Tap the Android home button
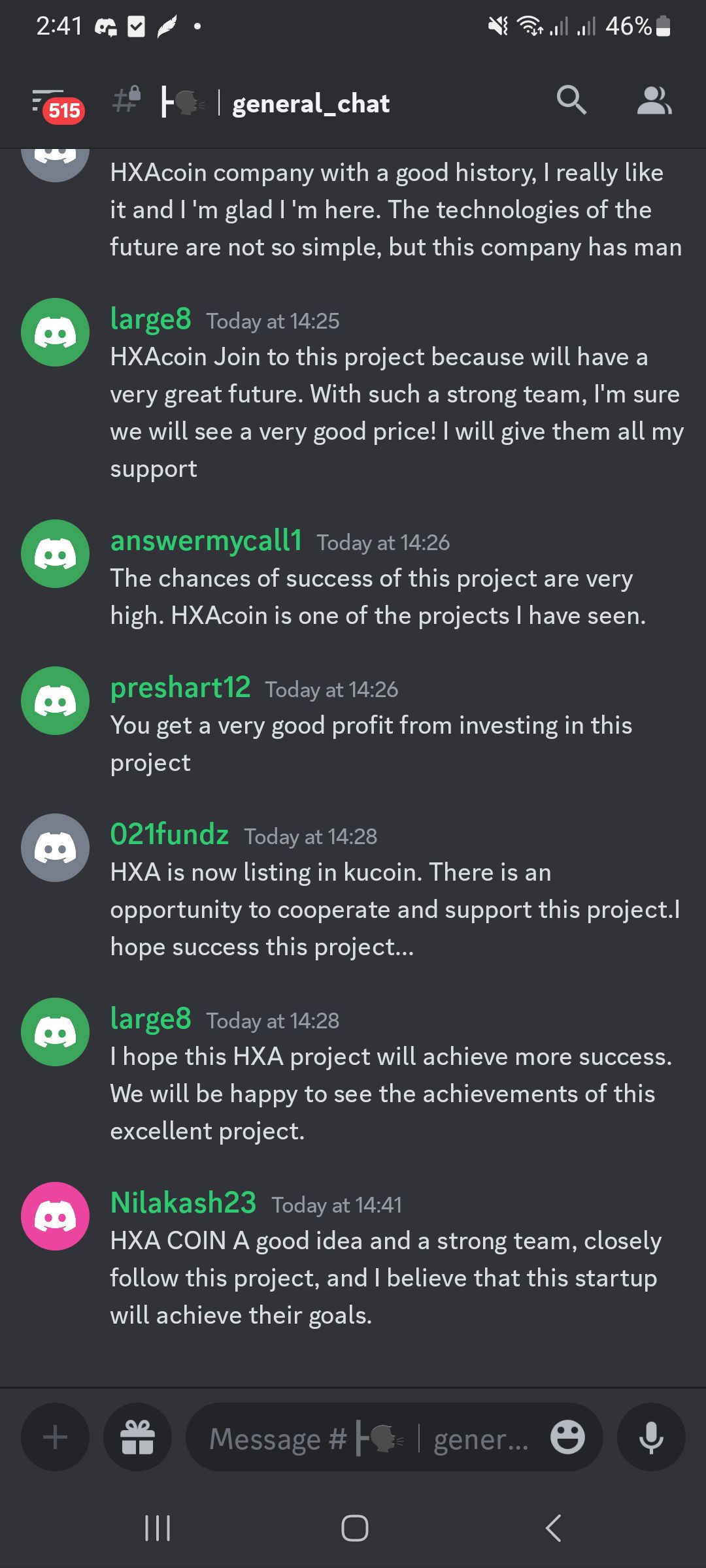Viewport: 706px width, 1568px height. [x=354, y=1527]
